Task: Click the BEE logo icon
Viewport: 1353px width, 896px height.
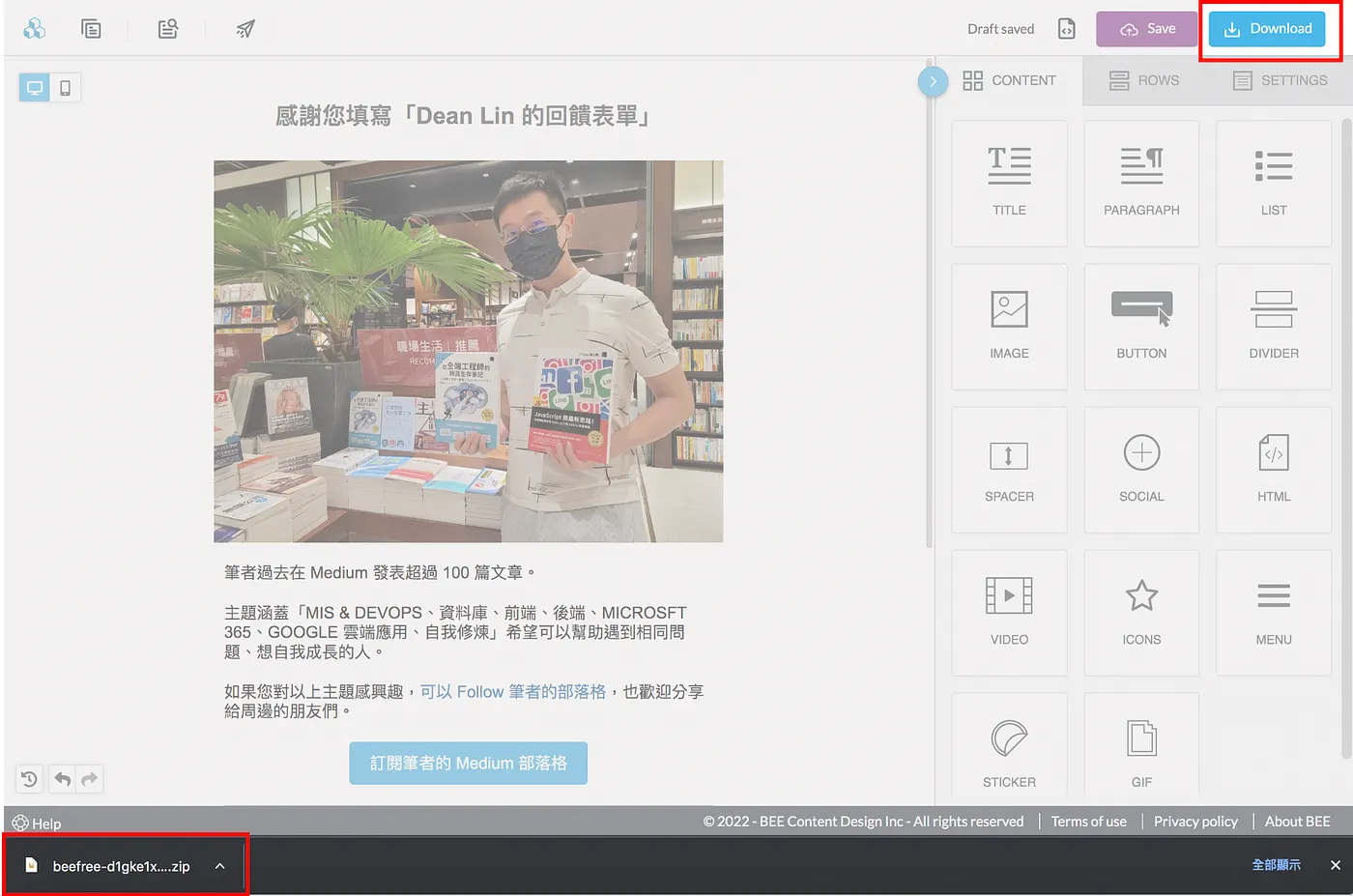Action: tap(35, 29)
